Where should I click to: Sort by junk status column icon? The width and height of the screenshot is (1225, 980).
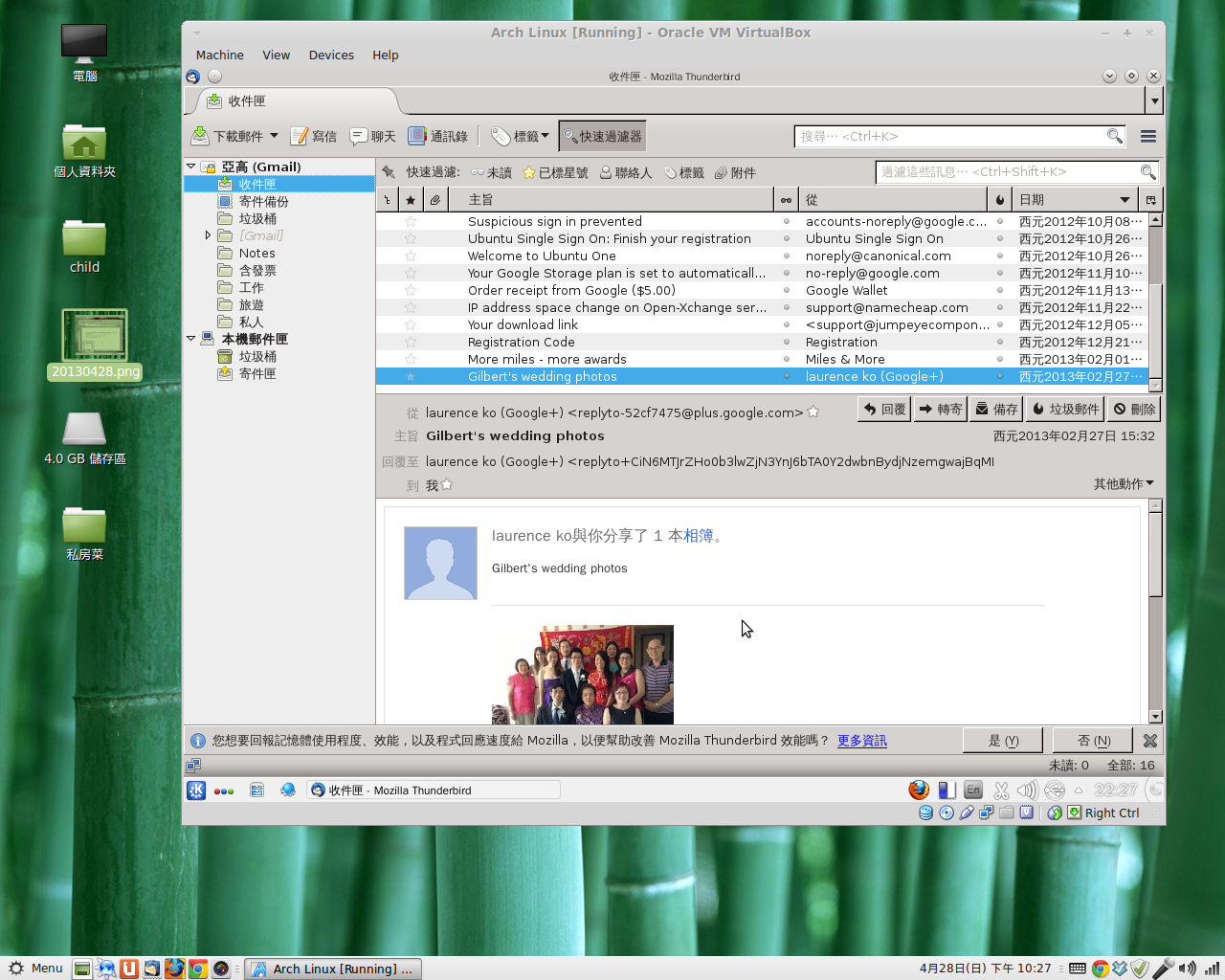click(x=1000, y=199)
